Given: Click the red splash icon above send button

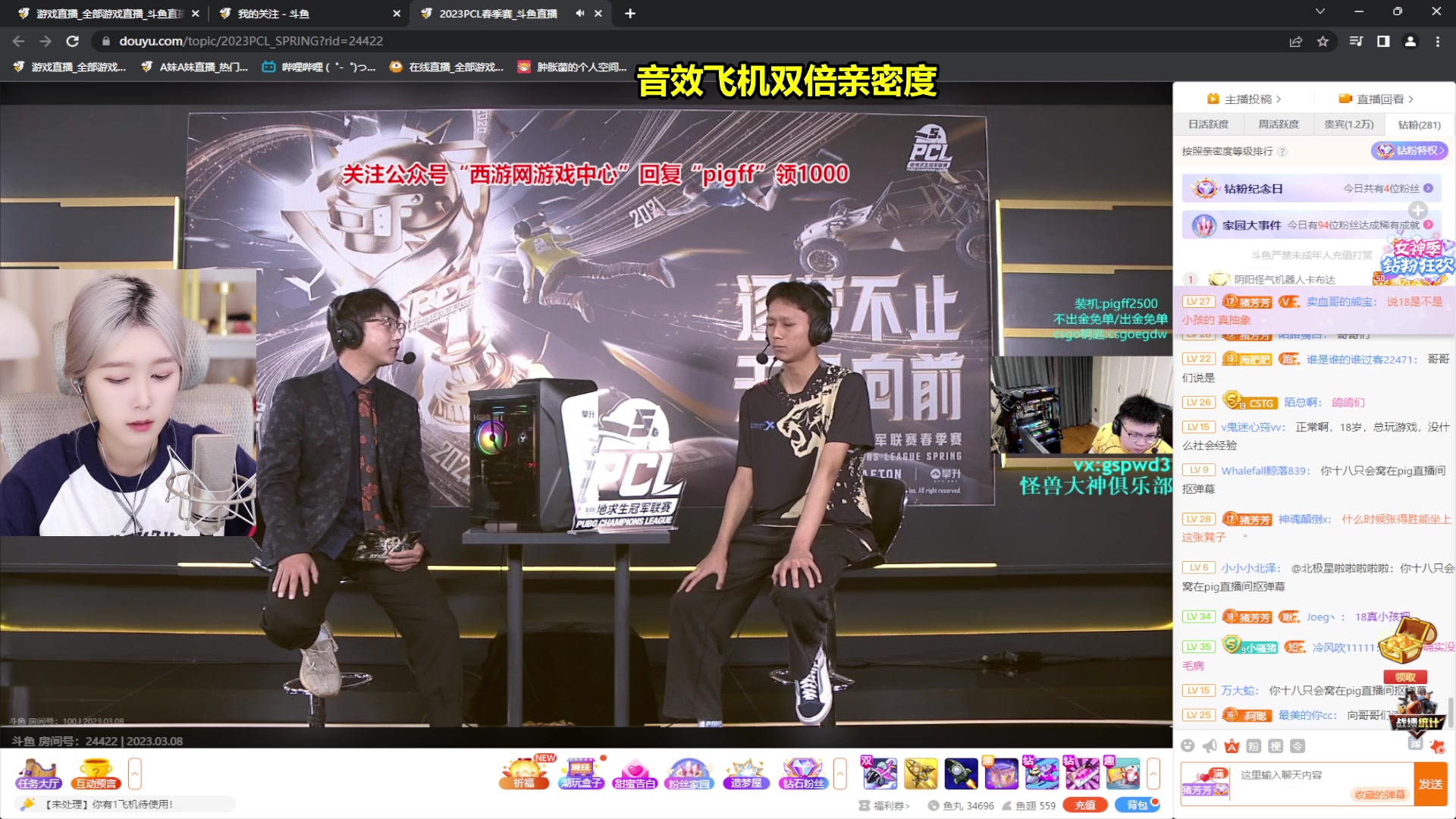Looking at the screenshot, I should click(1437, 747).
